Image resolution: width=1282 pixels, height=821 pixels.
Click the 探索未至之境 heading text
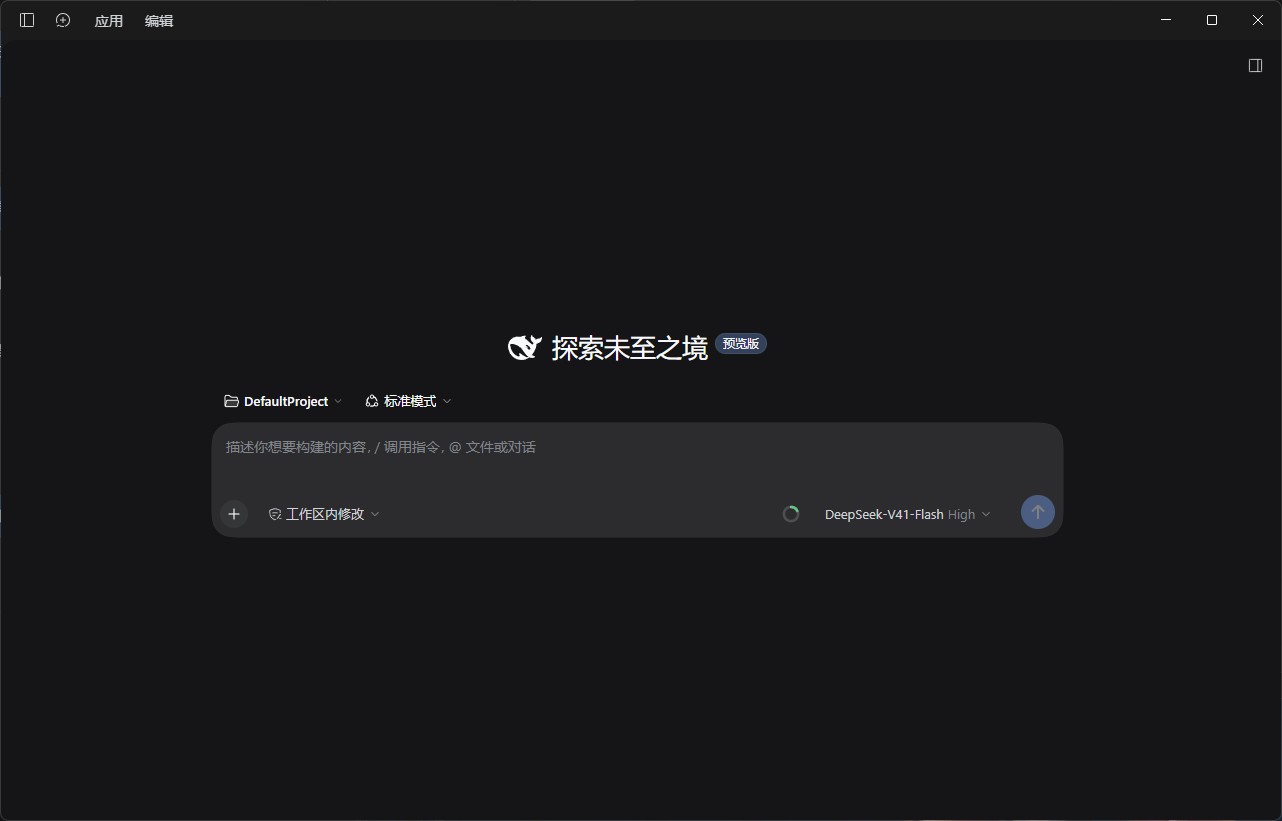(630, 348)
